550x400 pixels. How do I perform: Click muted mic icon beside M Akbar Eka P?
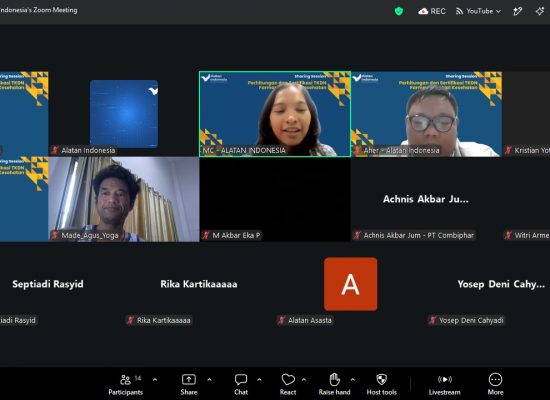tap(206, 235)
